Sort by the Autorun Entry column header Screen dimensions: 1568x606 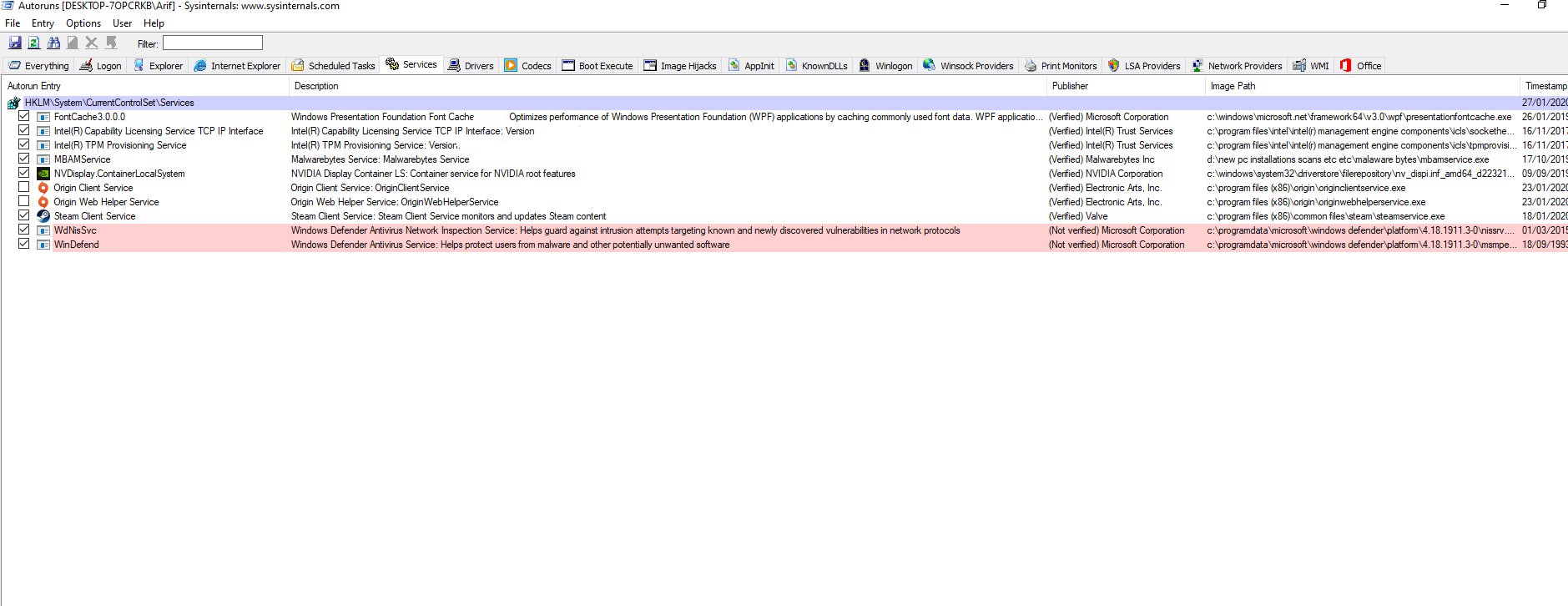(x=145, y=86)
